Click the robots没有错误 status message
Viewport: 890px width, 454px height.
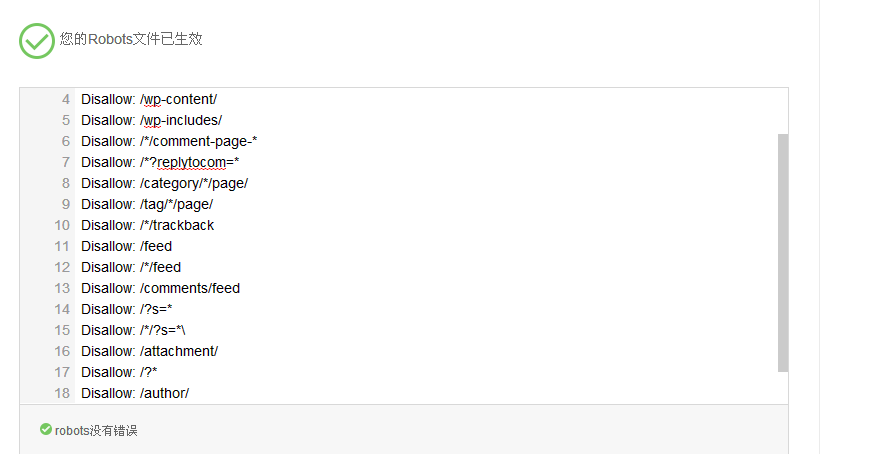tap(96, 431)
